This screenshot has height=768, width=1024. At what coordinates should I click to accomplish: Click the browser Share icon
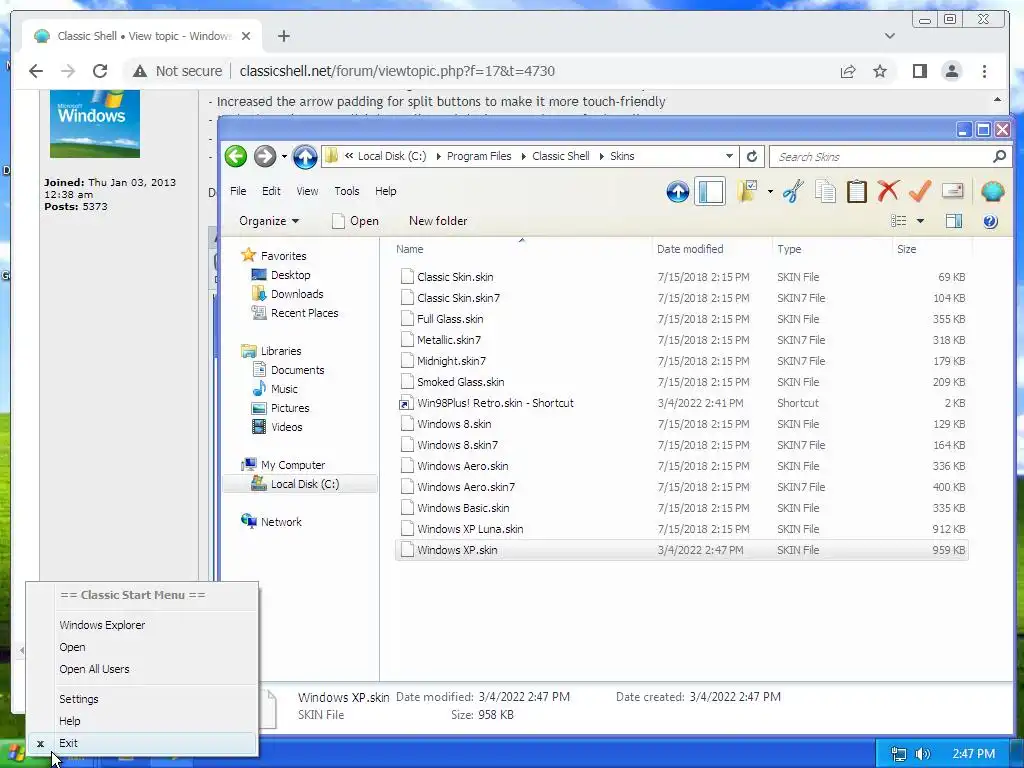tap(848, 71)
